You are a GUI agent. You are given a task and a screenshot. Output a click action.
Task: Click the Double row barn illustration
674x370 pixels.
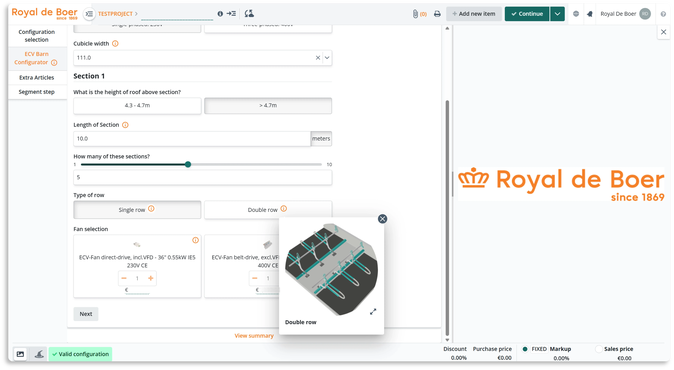pyautogui.click(x=331, y=269)
